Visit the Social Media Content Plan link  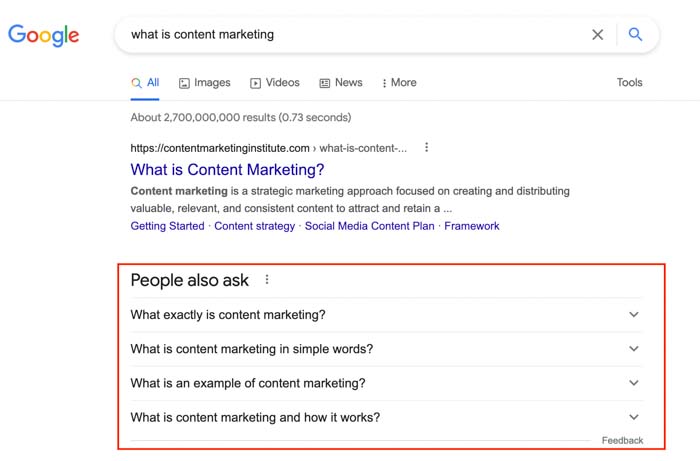pyautogui.click(x=370, y=226)
